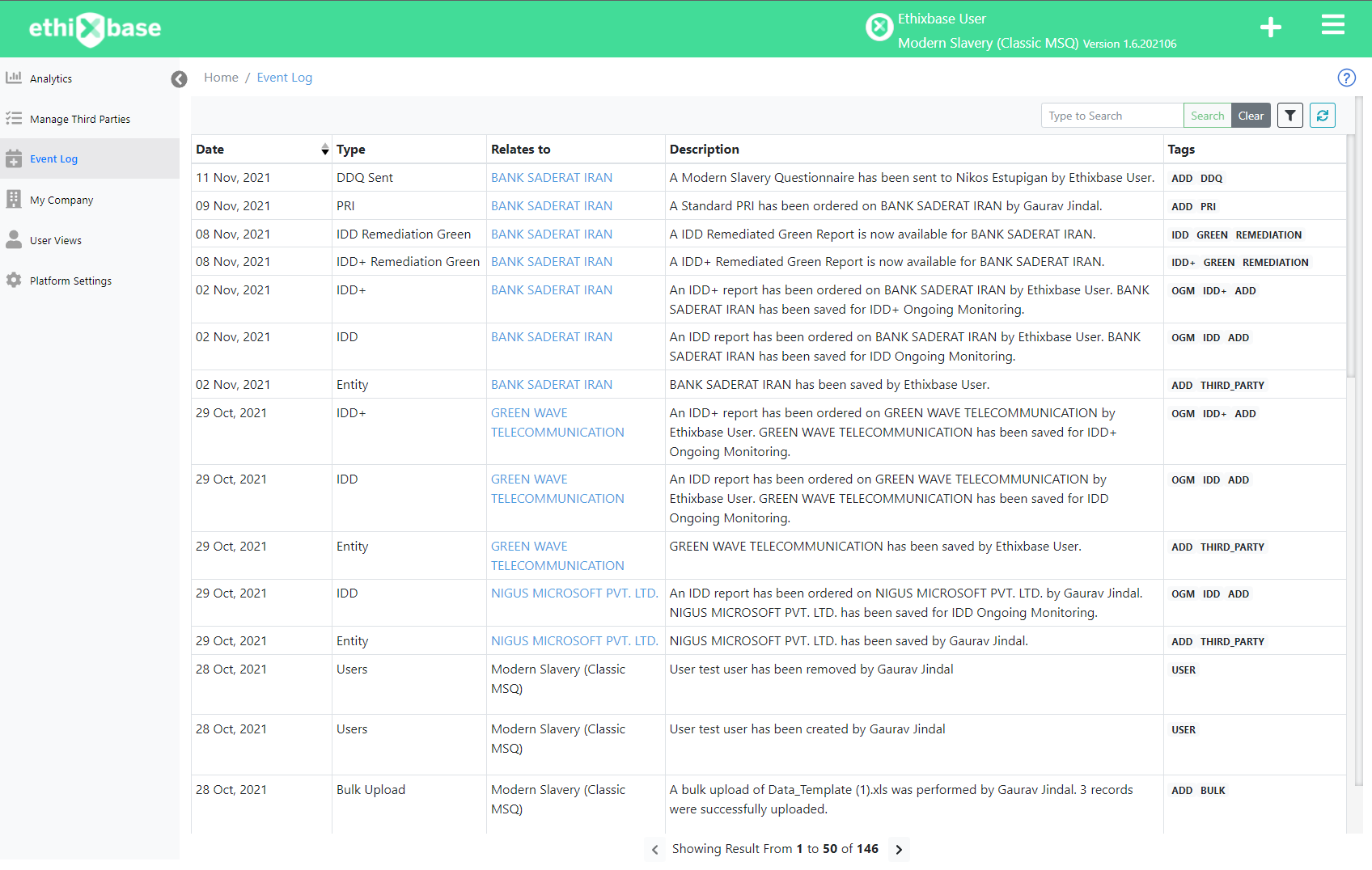Screen dimensions: 1372x870
Task: Click the Ethixbase User avatar icon
Action: click(x=879, y=27)
